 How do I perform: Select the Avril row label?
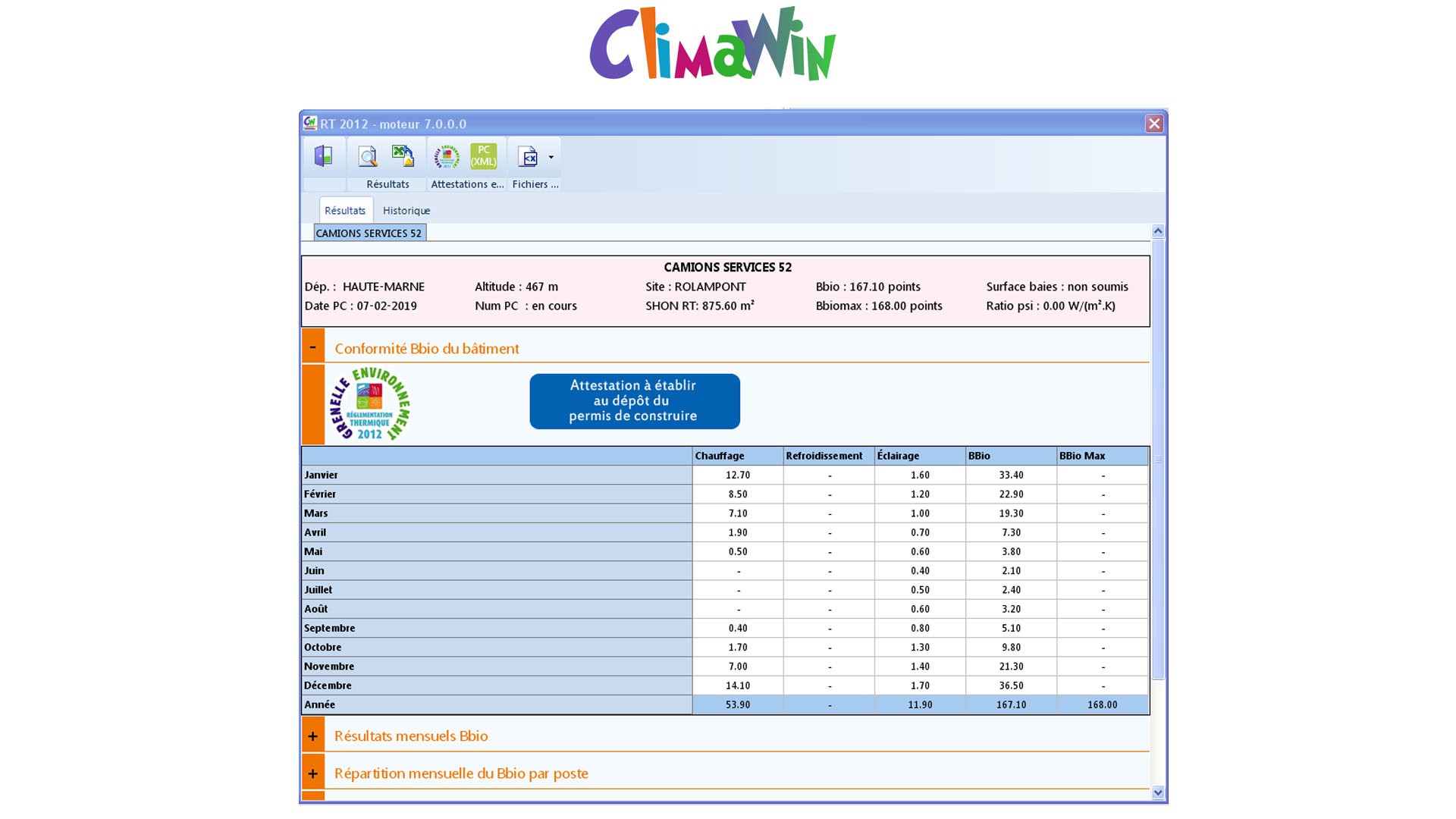(x=497, y=532)
